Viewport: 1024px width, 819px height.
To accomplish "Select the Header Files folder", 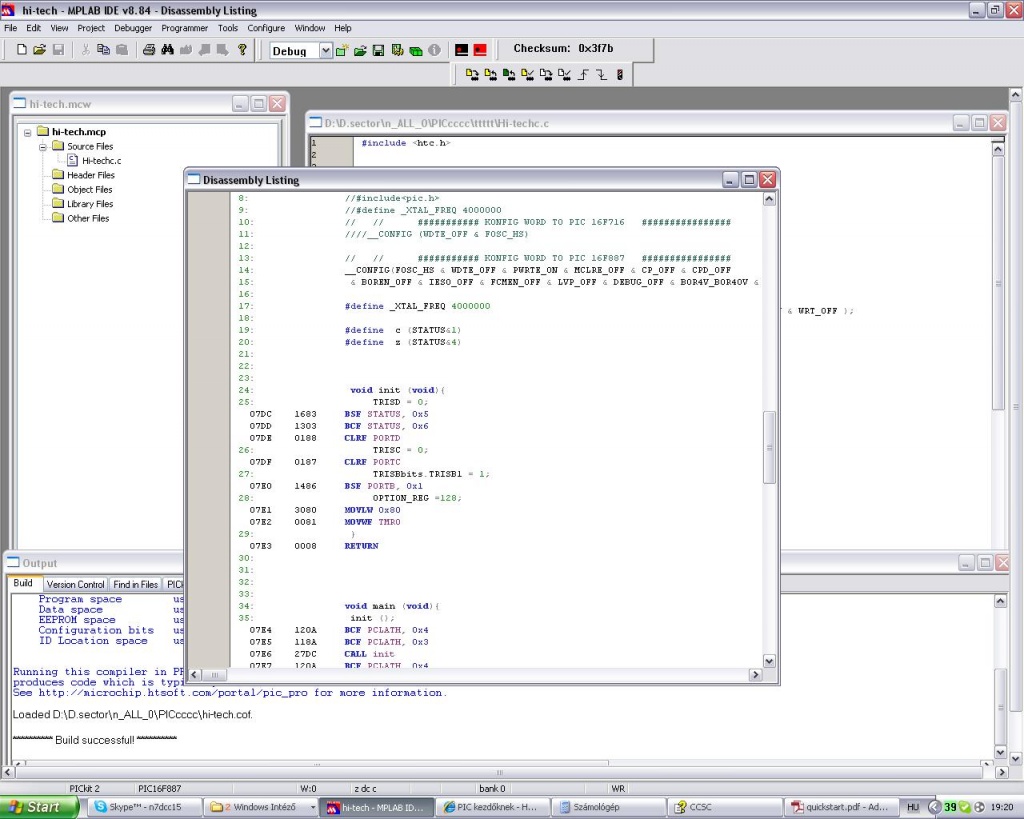I will (90, 175).
